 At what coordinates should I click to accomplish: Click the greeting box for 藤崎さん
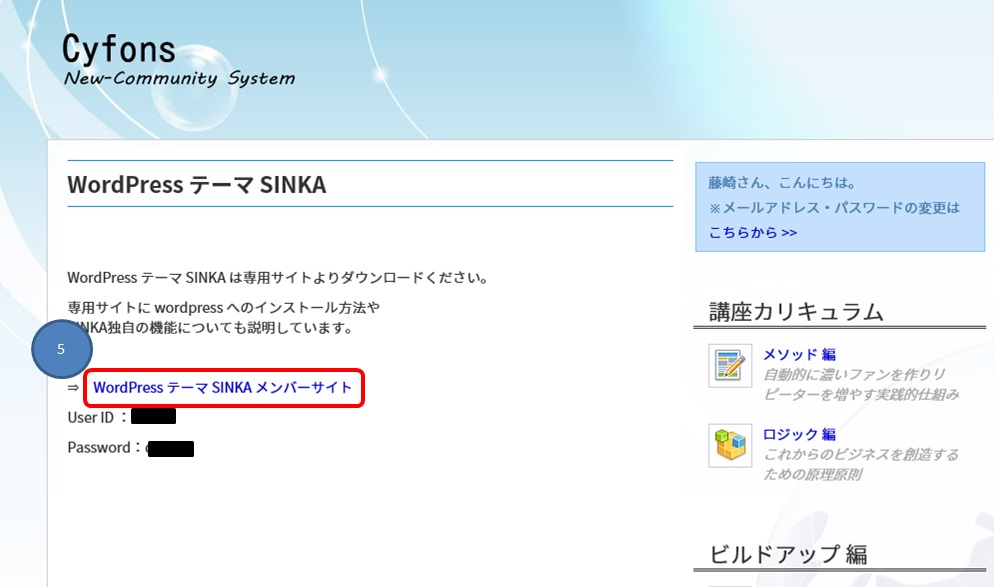tap(840, 206)
